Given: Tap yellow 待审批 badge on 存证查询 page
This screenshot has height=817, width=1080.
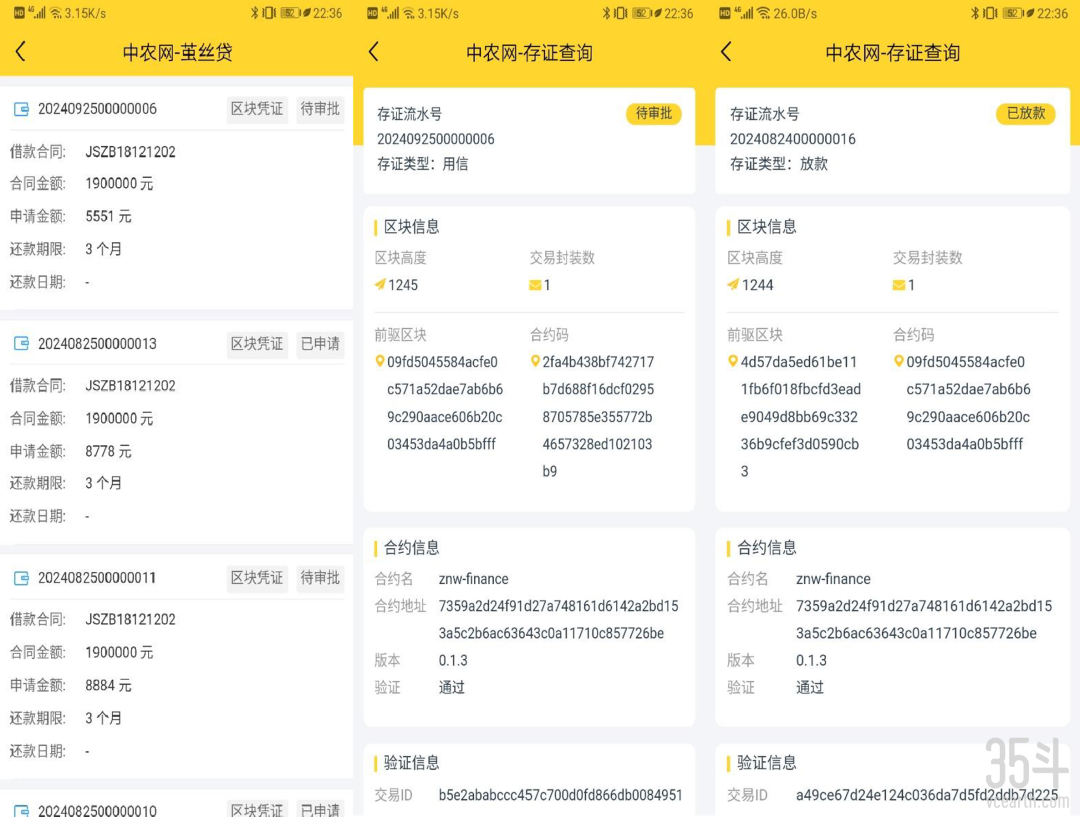Looking at the screenshot, I should click(654, 114).
